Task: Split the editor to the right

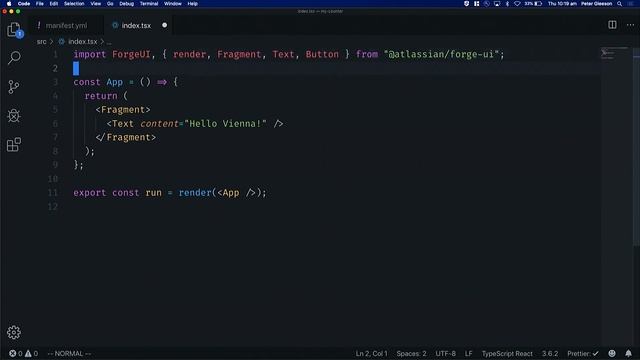Action: point(612,25)
